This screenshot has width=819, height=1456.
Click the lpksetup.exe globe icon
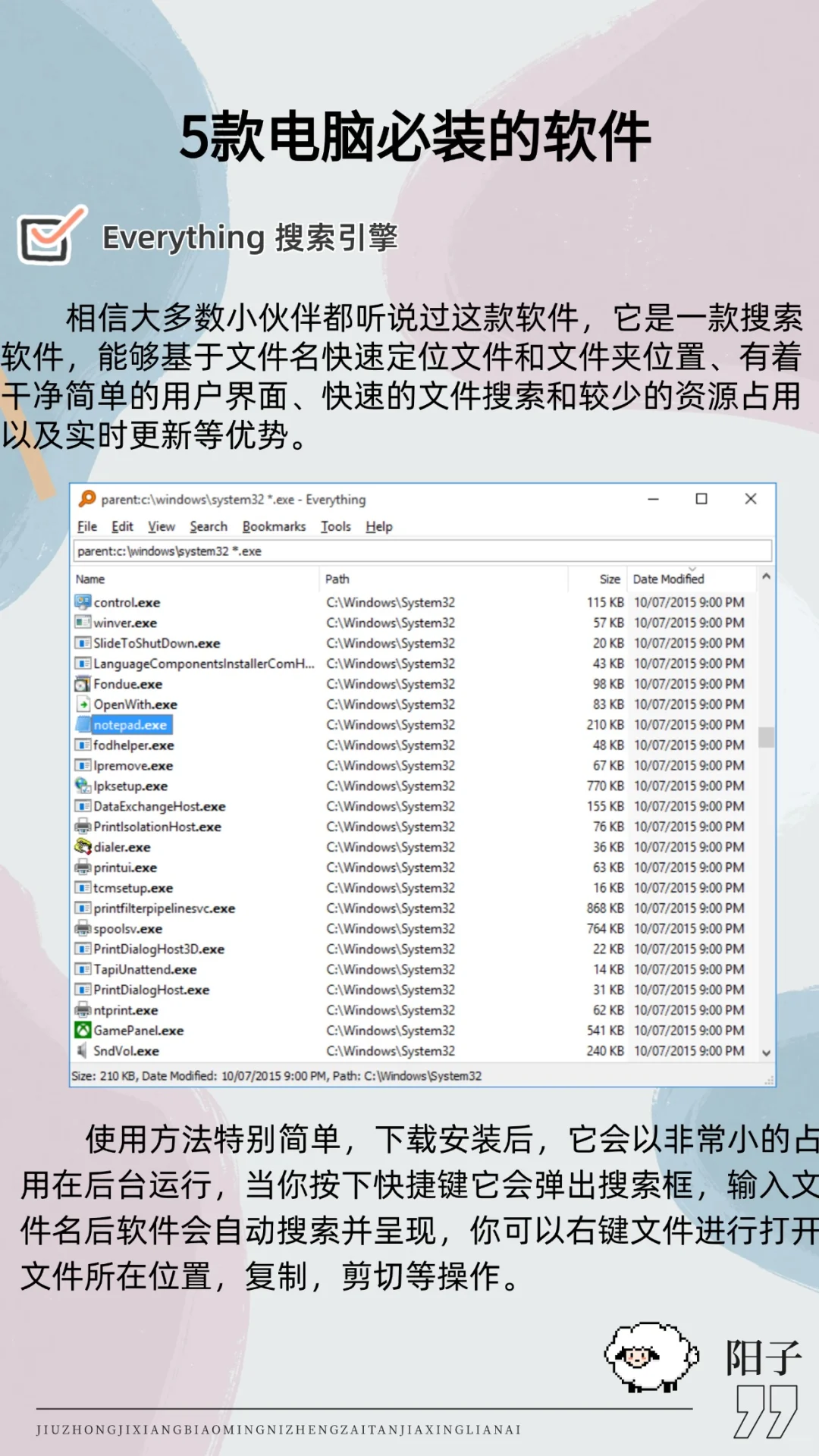(83, 786)
